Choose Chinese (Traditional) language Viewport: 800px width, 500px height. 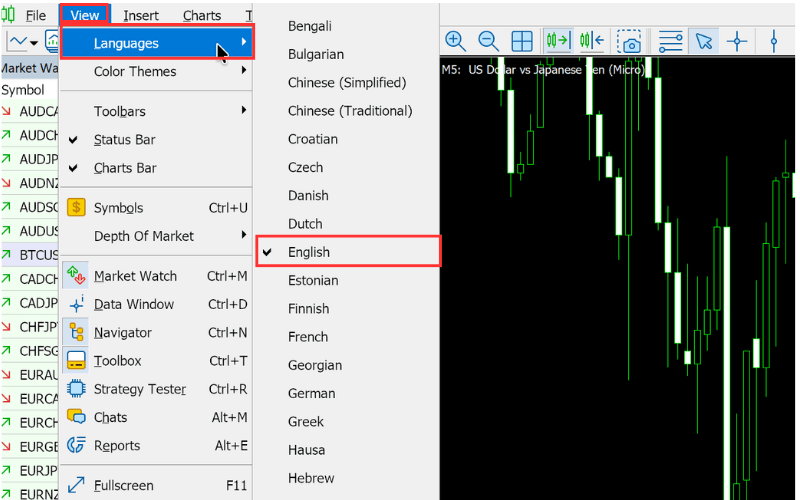(x=350, y=111)
